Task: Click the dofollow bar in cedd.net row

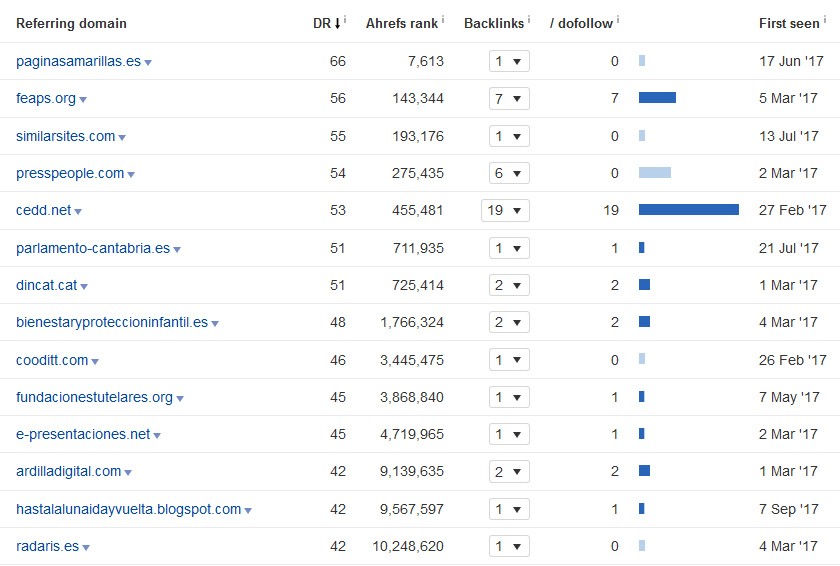Action: [x=689, y=209]
